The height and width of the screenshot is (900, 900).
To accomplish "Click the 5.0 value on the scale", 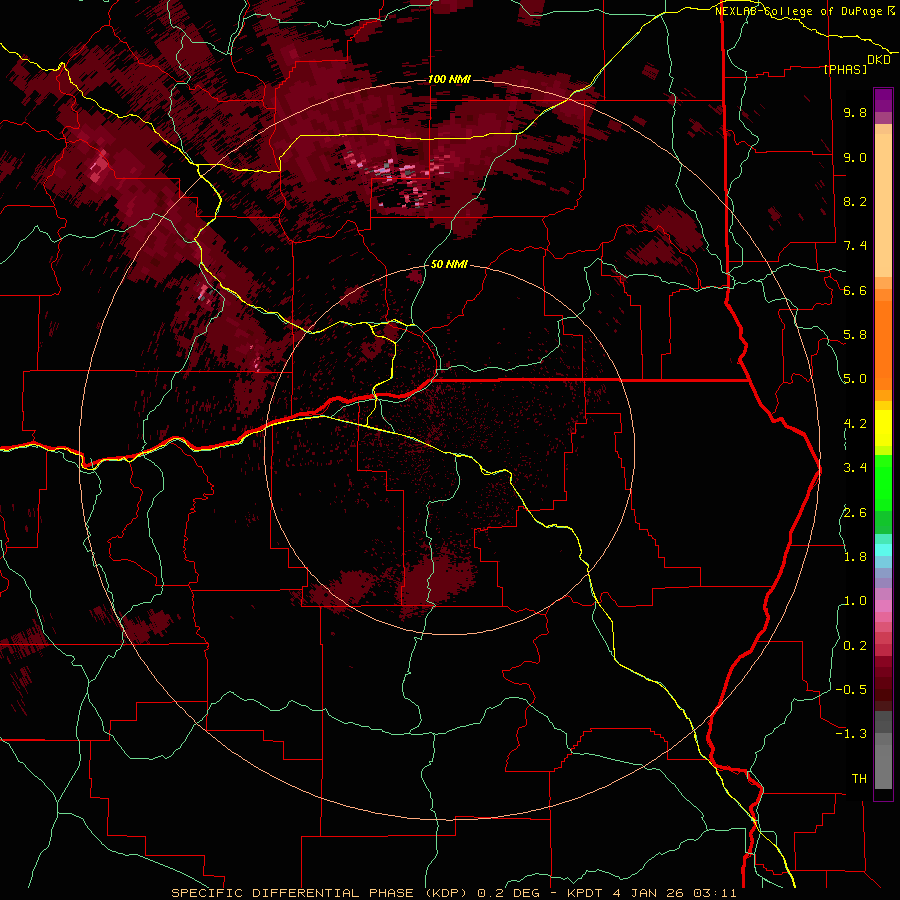I will pyautogui.click(x=855, y=379).
